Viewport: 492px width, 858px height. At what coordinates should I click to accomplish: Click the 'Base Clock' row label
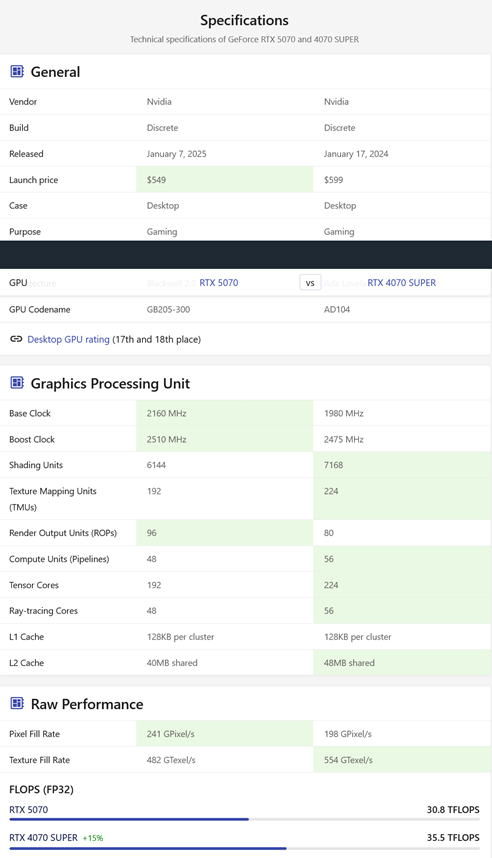(x=30, y=414)
